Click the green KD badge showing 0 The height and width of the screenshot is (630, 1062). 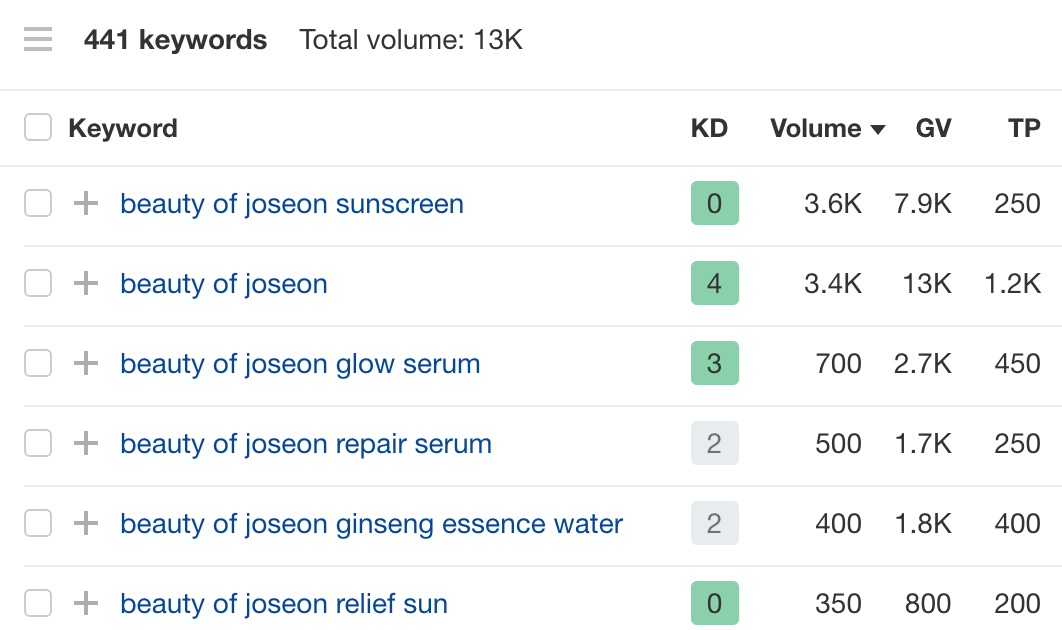click(x=715, y=203)
